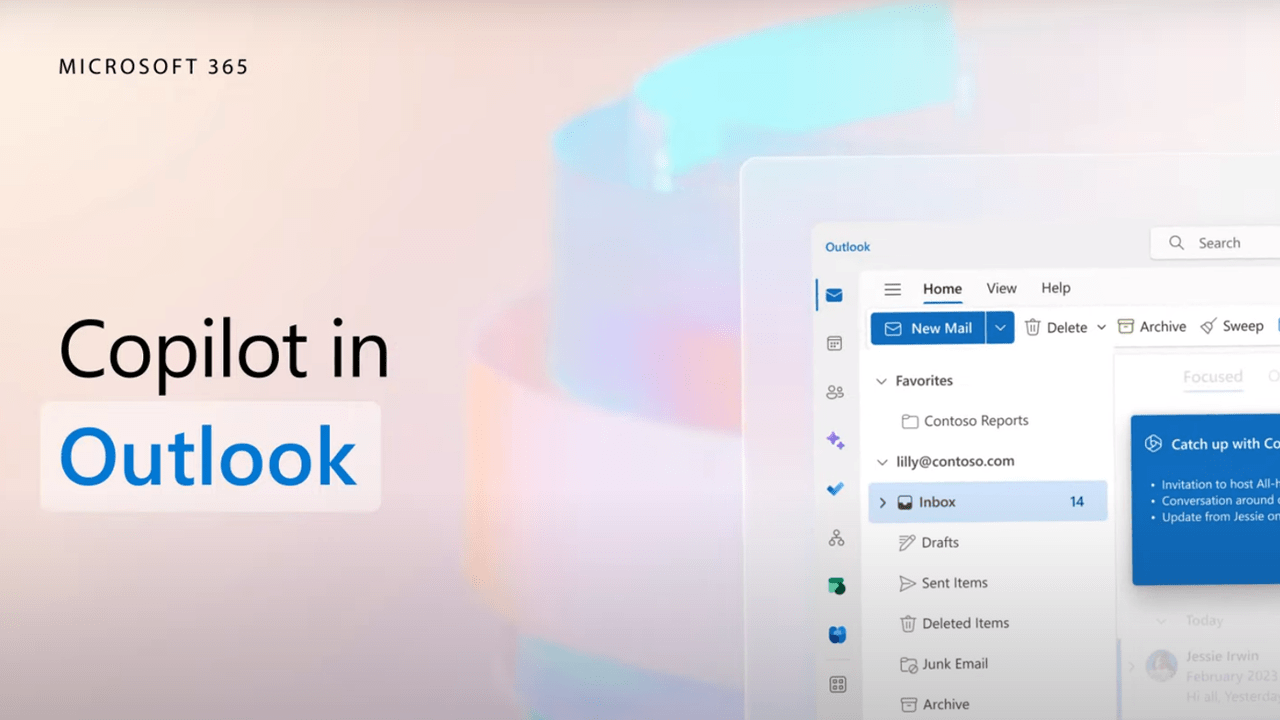
Task: Open the Mail icon in sidebar
Action: 834,295
